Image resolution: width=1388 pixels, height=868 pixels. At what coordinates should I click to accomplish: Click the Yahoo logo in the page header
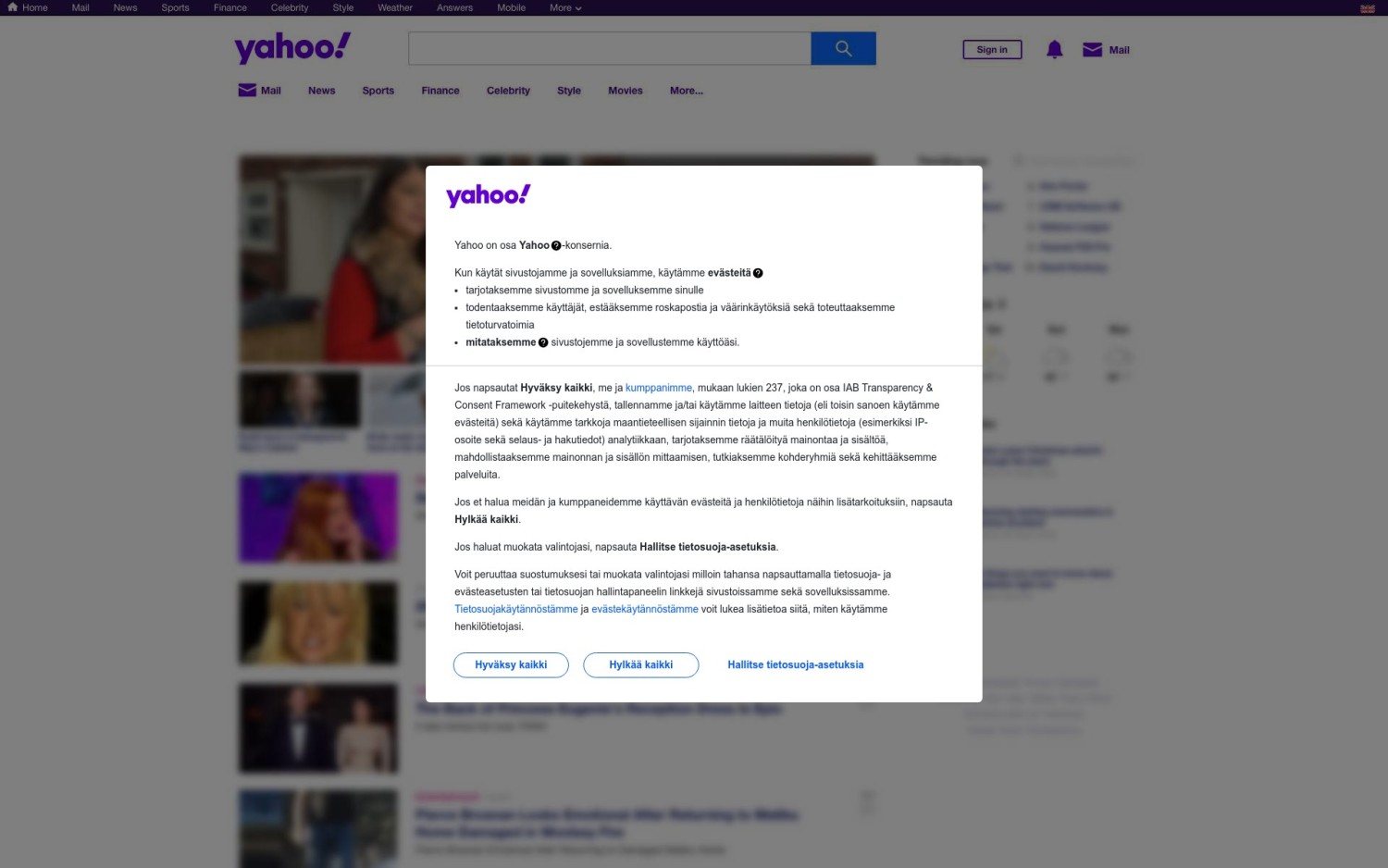[292, 48]
